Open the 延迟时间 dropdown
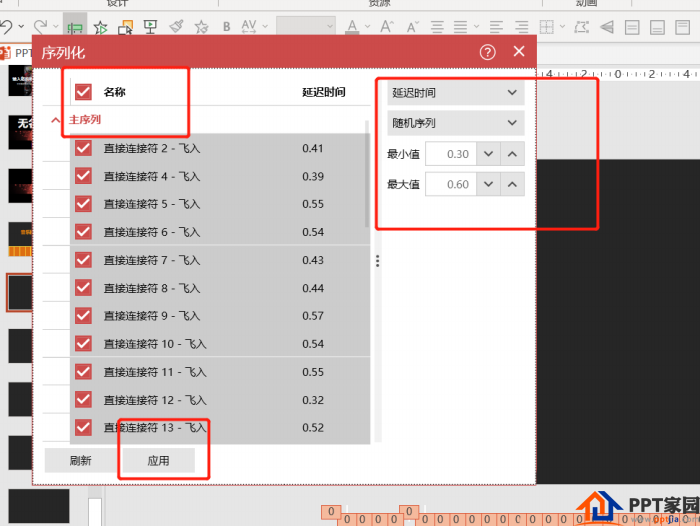Screen dimensions: 700x526 click(x=456, y=92)
